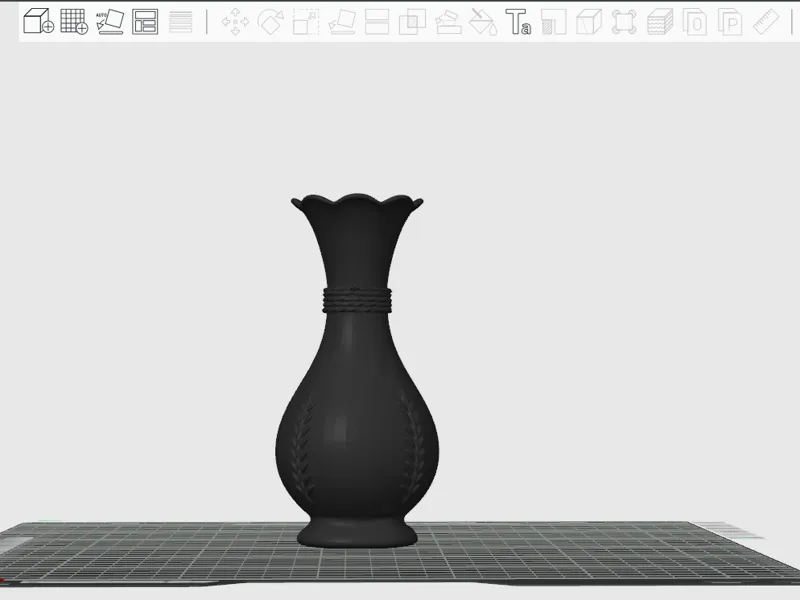Select the Mesh boolean overlapping squares icon
The width and height of the screenshot is (800, 600).
(412, 21)
